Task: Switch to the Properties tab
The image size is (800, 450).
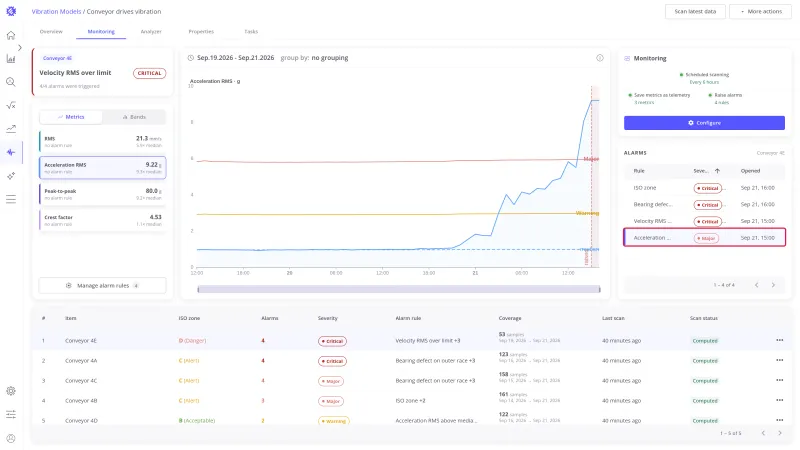Action: [x=201, y=32]
